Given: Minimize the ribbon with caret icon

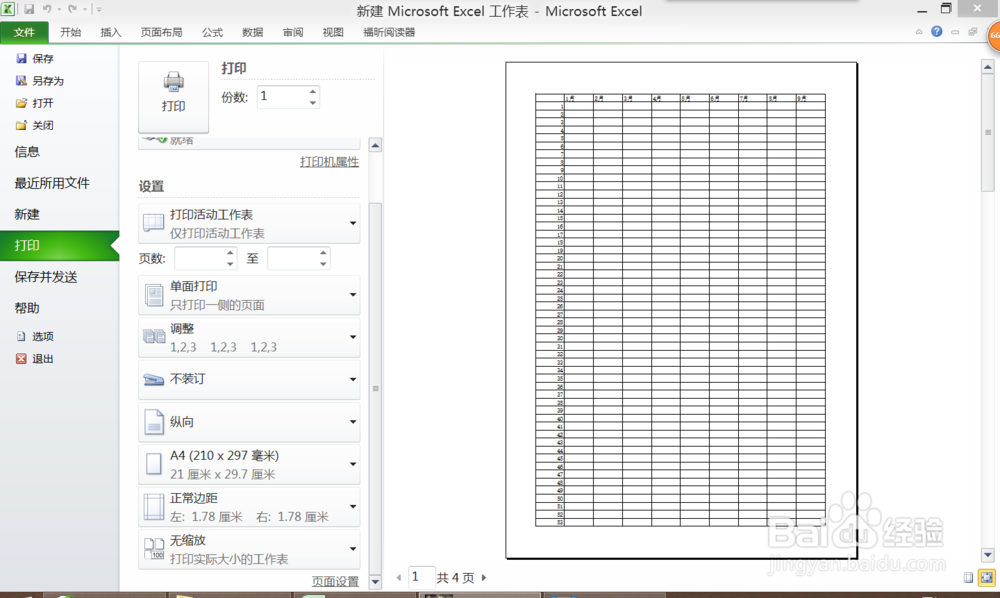Looking at the screenshot, I should coord(919,32).
